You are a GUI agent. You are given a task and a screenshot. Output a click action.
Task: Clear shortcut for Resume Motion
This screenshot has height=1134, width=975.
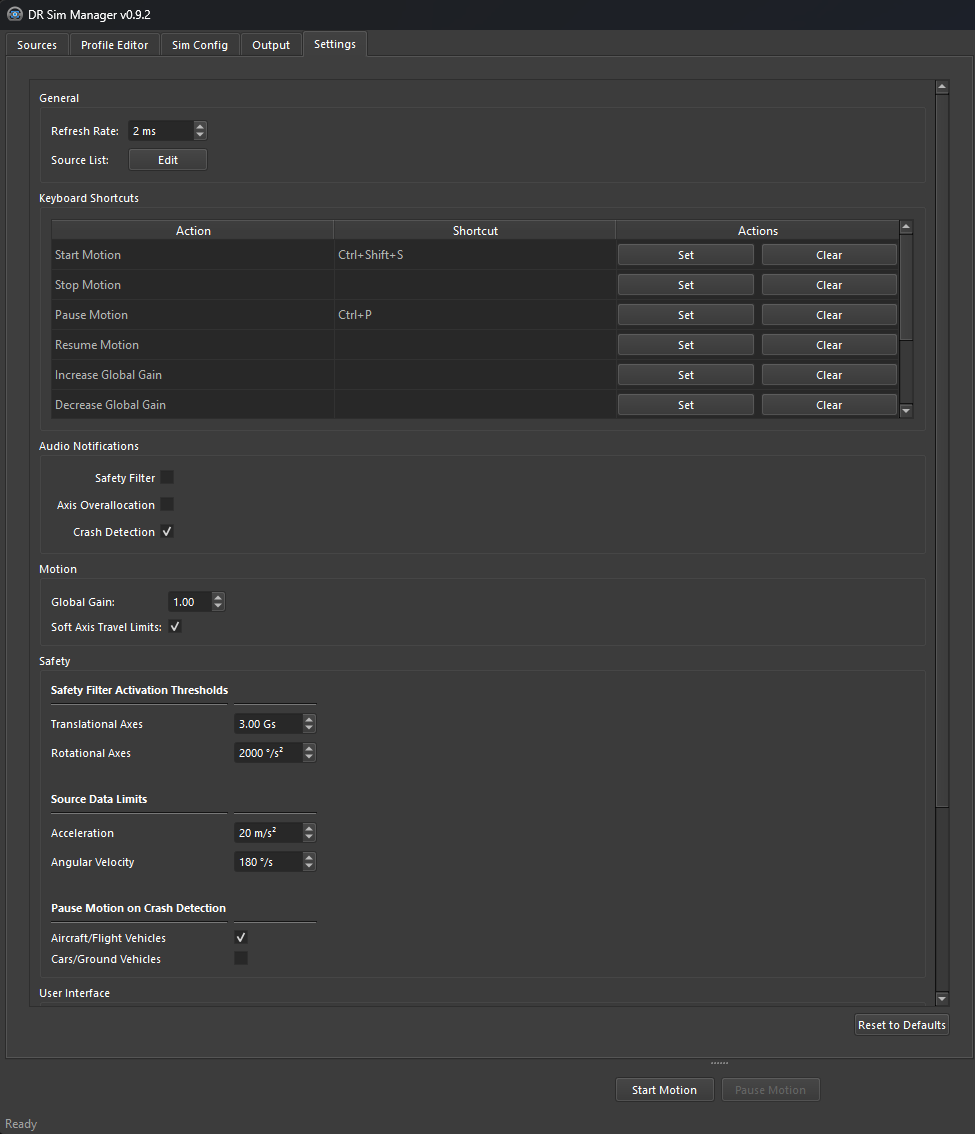(x=829, y=345)
